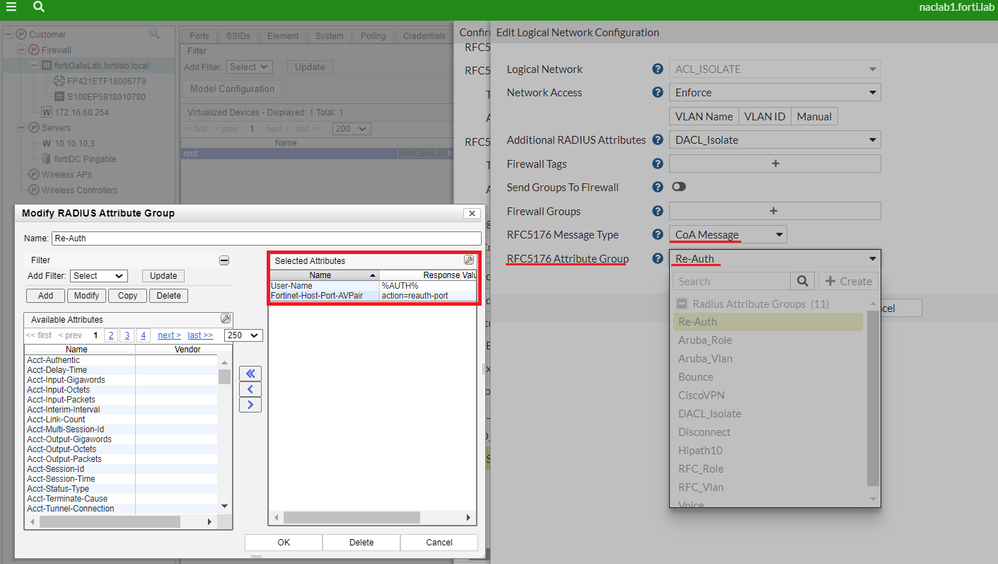
Task: Click help icon next to Network Access
Action: (657, 93)
